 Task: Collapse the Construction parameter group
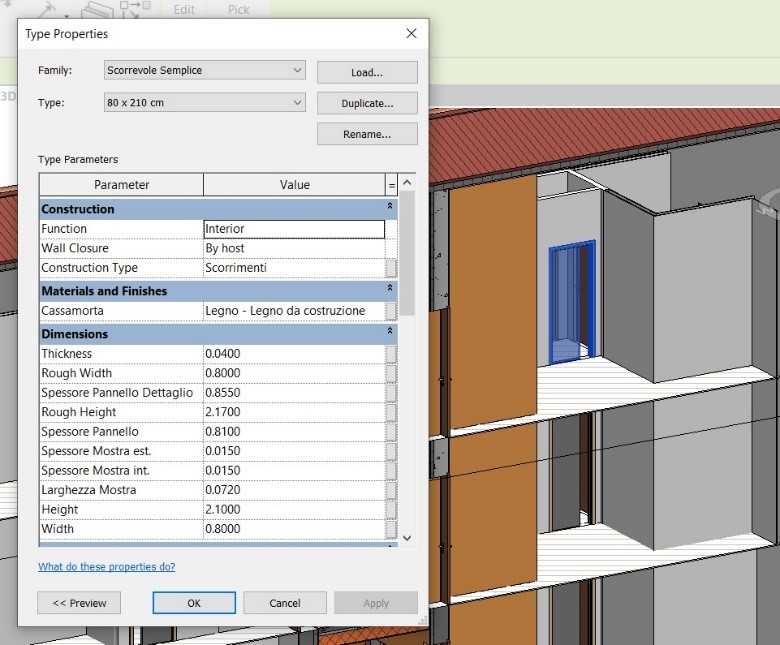point(390,206)
